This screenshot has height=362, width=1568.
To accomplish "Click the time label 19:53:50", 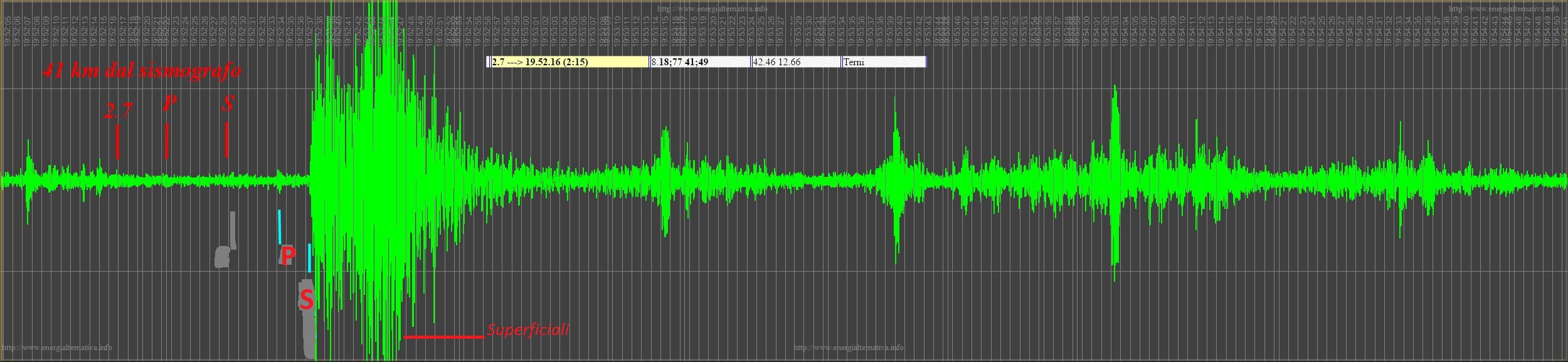I will tap(995, 31).
